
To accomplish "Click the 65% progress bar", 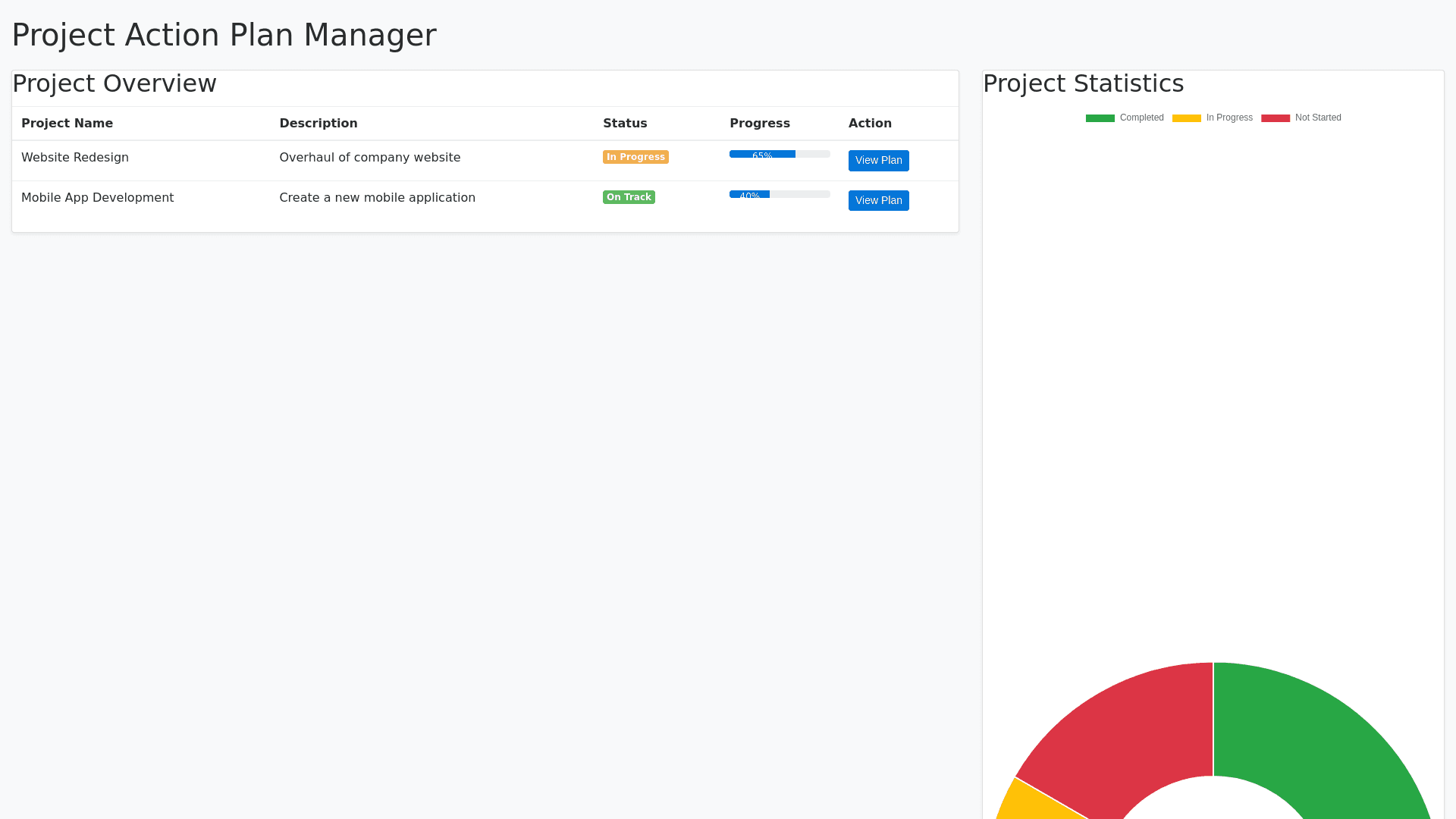I will [x=779, y=155].
